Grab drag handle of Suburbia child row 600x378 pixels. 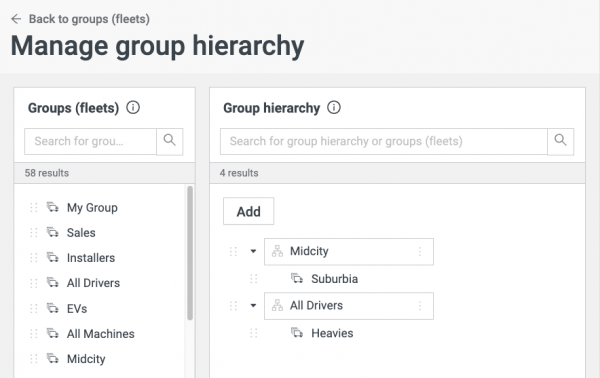[254, 279]
